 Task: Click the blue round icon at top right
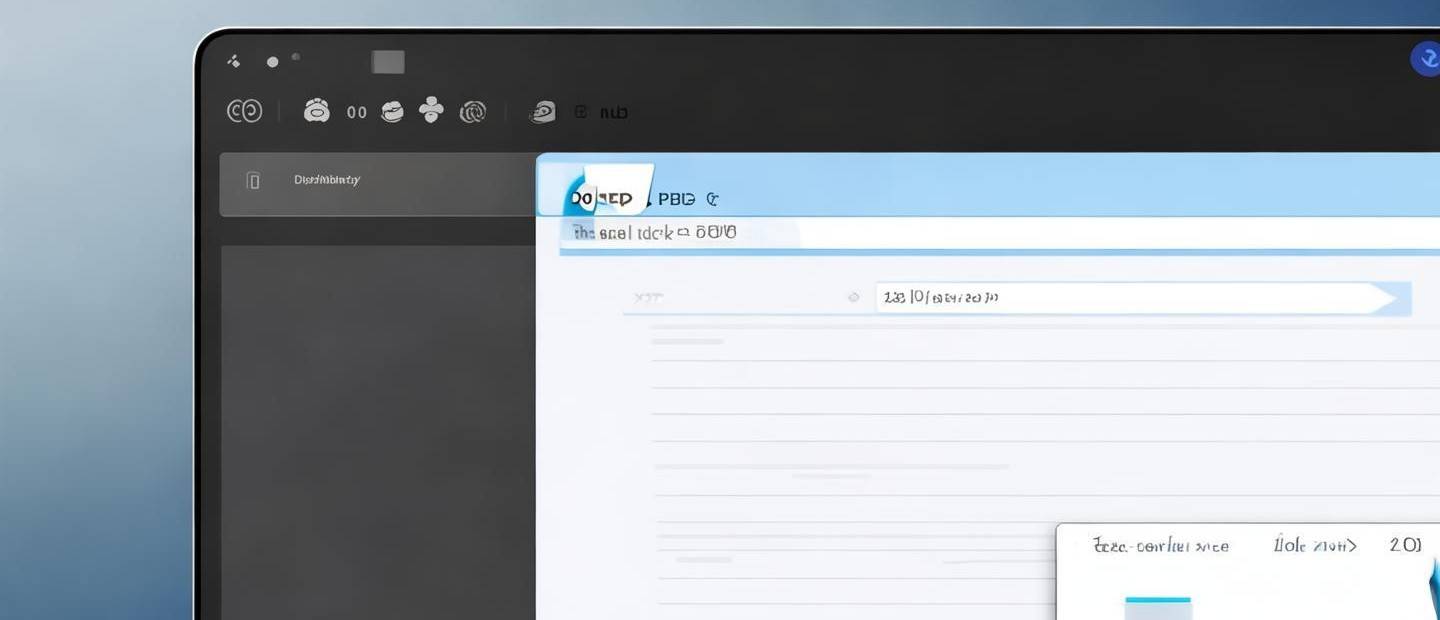click(1426, 59)
